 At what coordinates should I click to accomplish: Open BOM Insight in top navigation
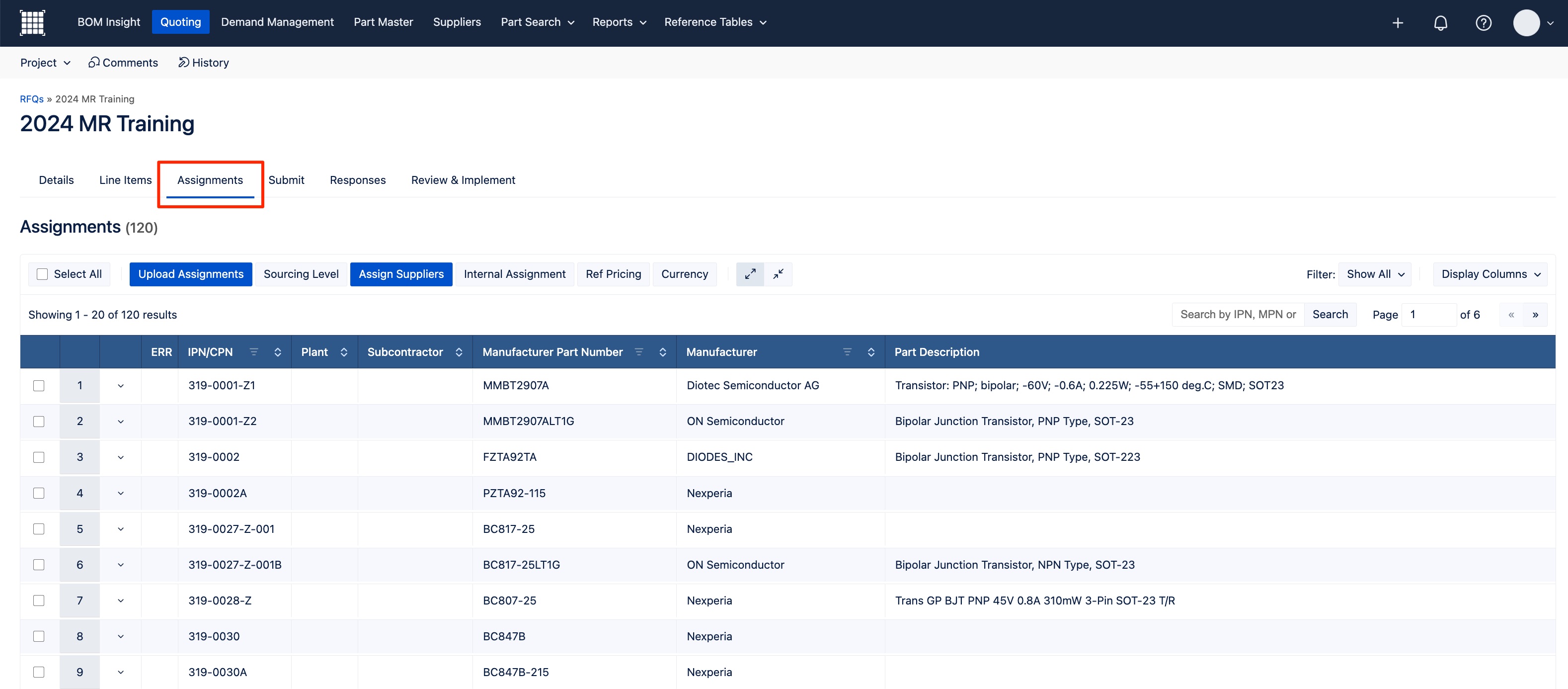(108, 22)
